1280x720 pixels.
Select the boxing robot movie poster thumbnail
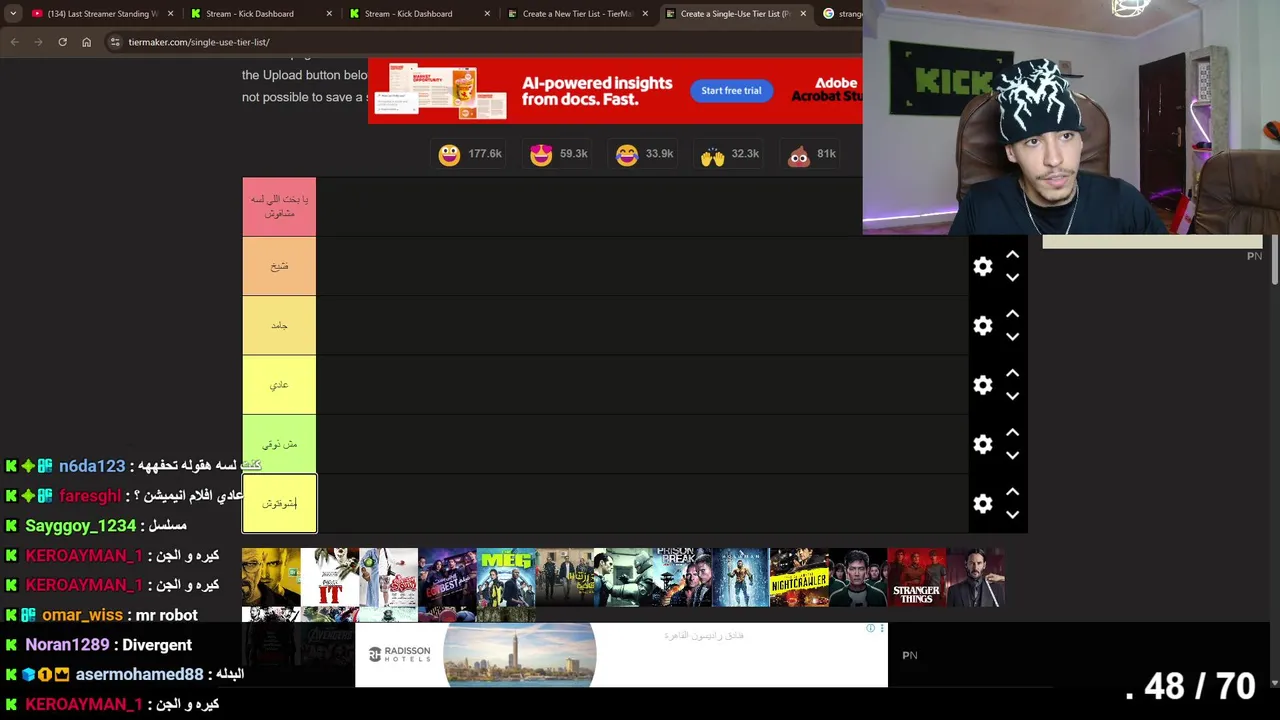click(623, 577)
